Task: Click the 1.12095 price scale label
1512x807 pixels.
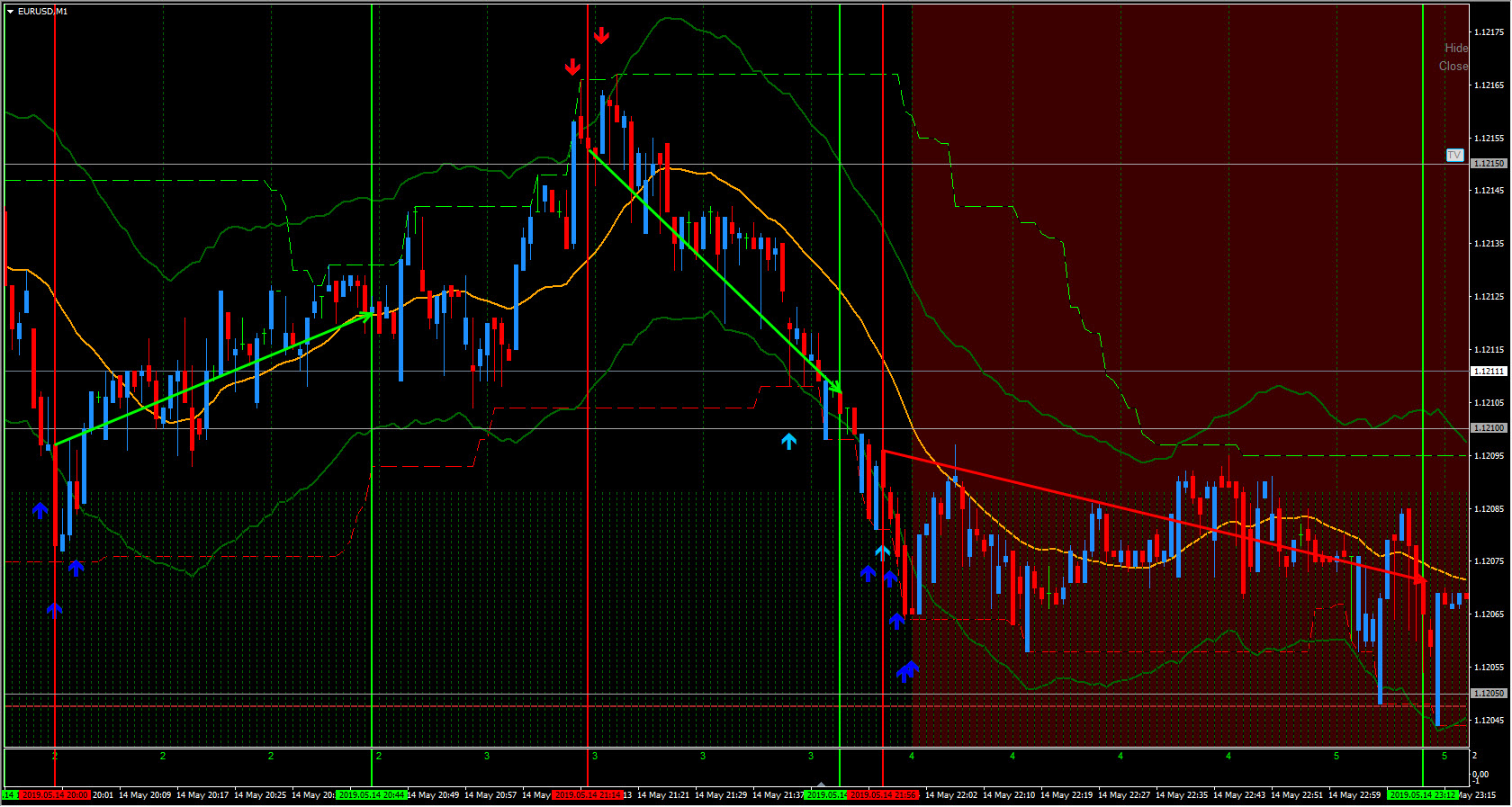Action: click(1489, 456)
